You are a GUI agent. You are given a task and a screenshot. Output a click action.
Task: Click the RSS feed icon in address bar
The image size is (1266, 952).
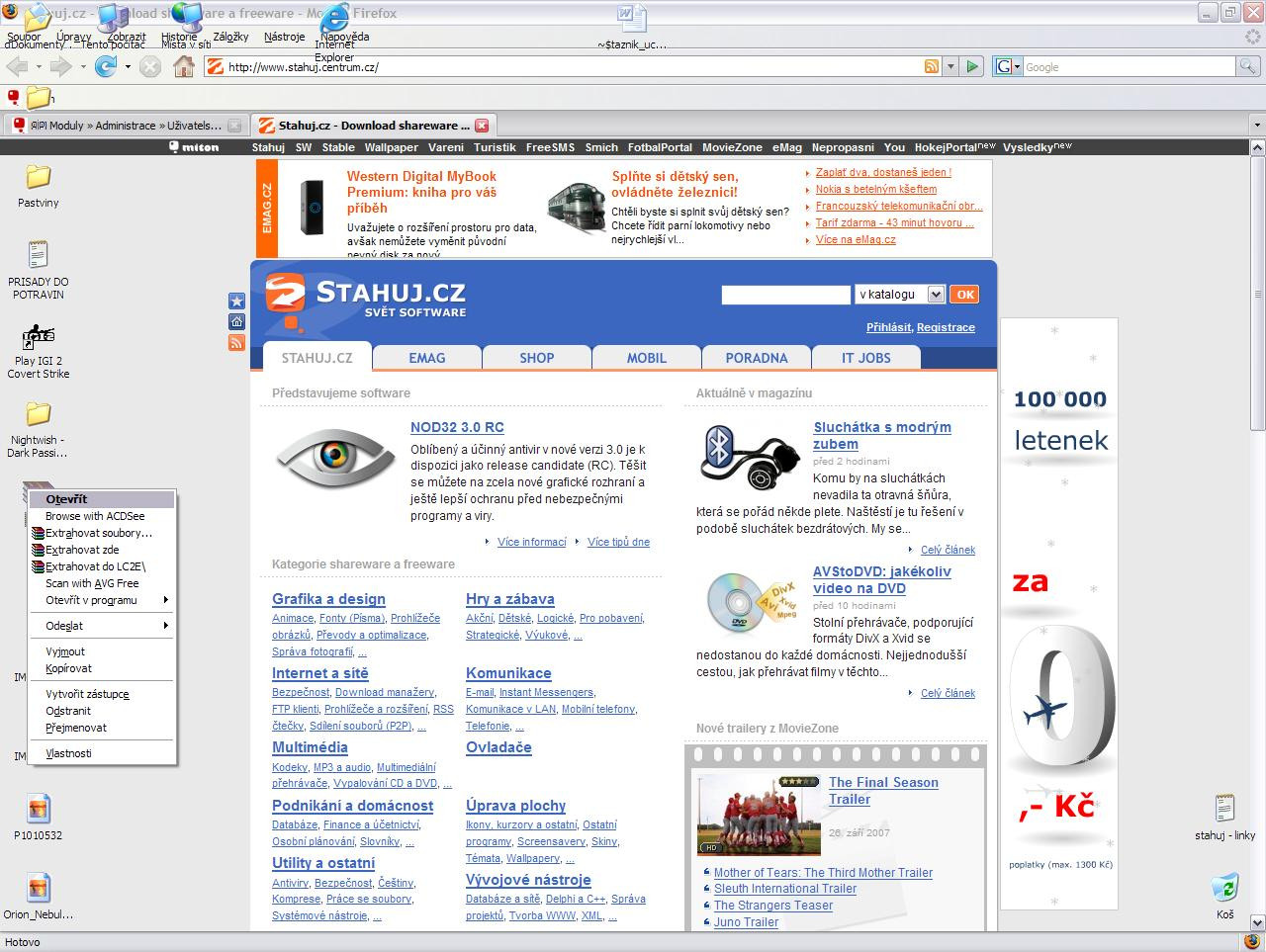coord(932,66)
